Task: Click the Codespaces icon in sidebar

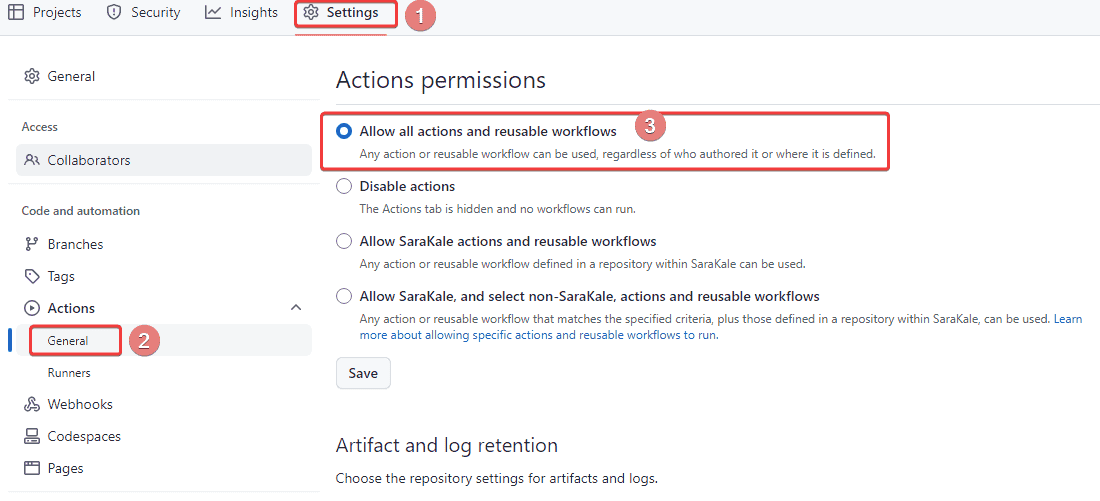Action: (32, 436)
